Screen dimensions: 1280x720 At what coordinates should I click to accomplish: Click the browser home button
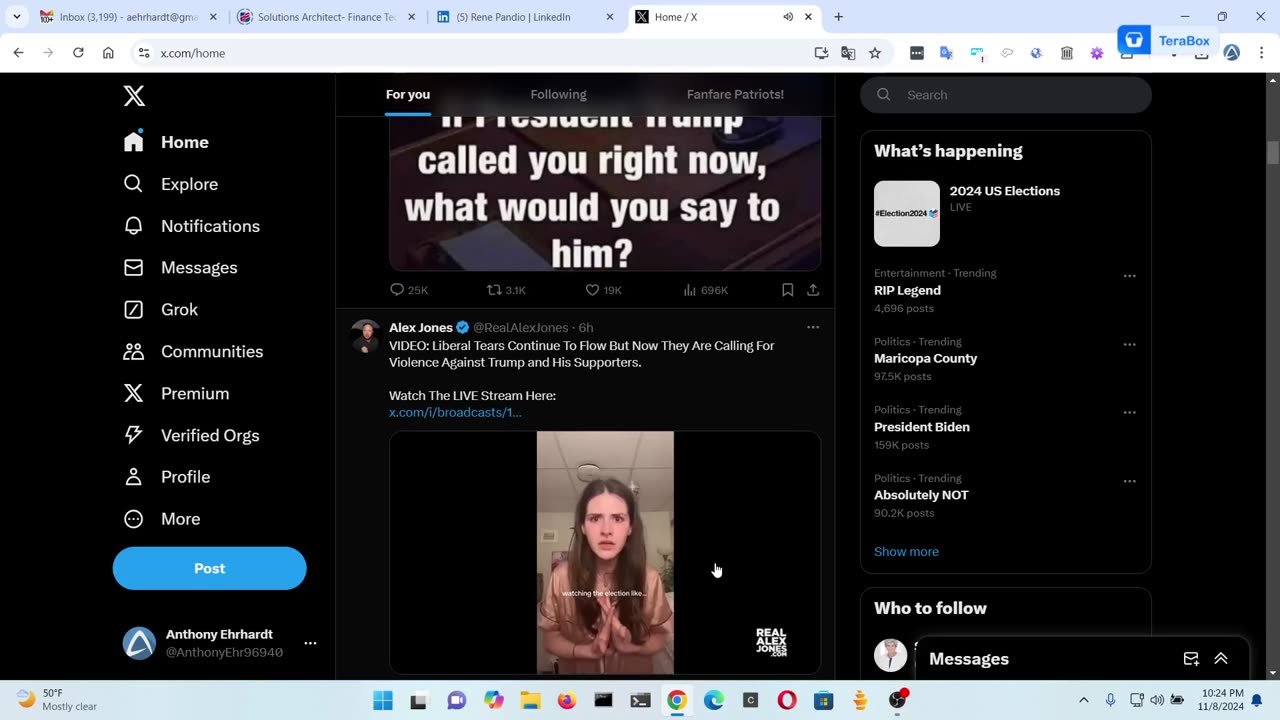[108, 53]
